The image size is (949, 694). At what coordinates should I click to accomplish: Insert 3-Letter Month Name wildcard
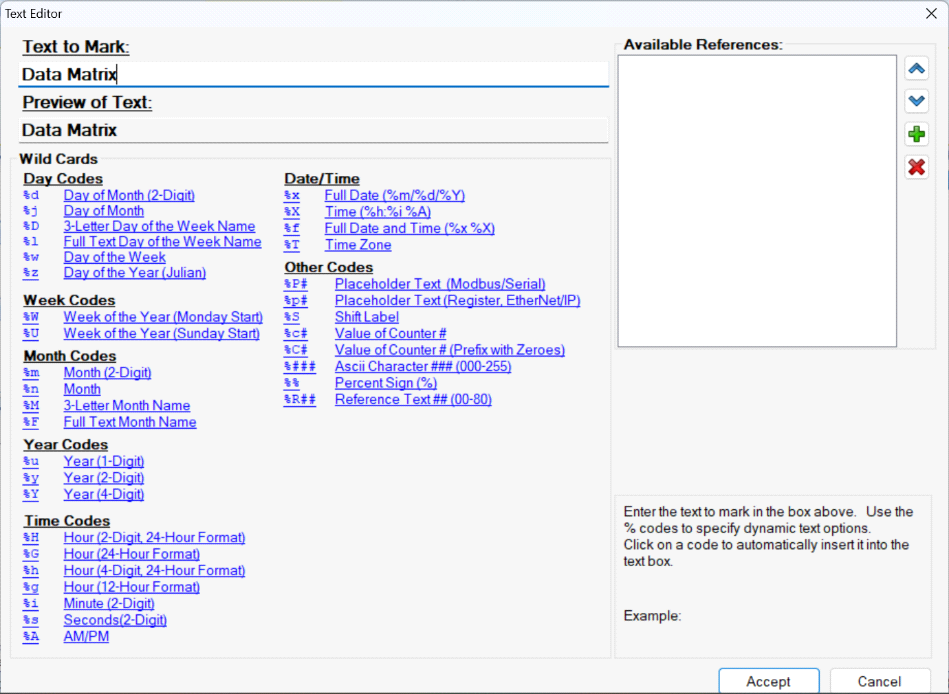[x=126, y=406]
